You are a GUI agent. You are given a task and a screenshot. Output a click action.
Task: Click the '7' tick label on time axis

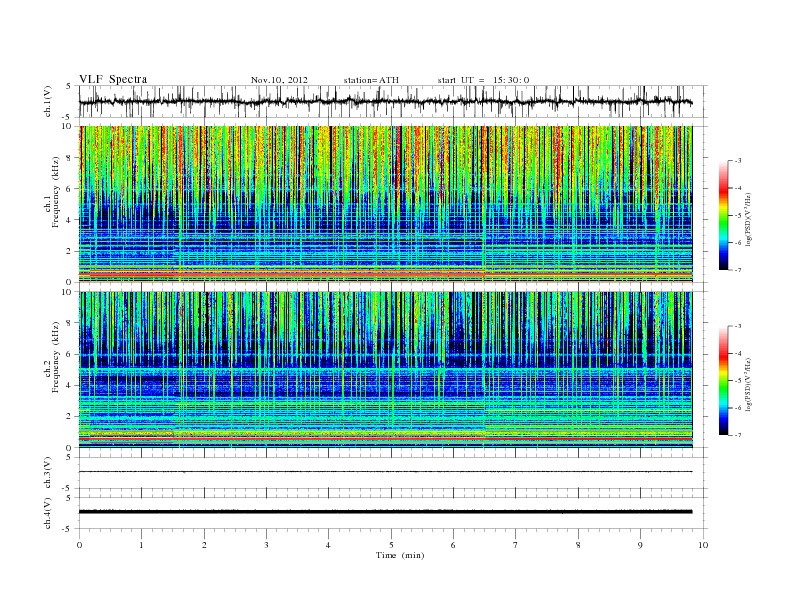516,545
